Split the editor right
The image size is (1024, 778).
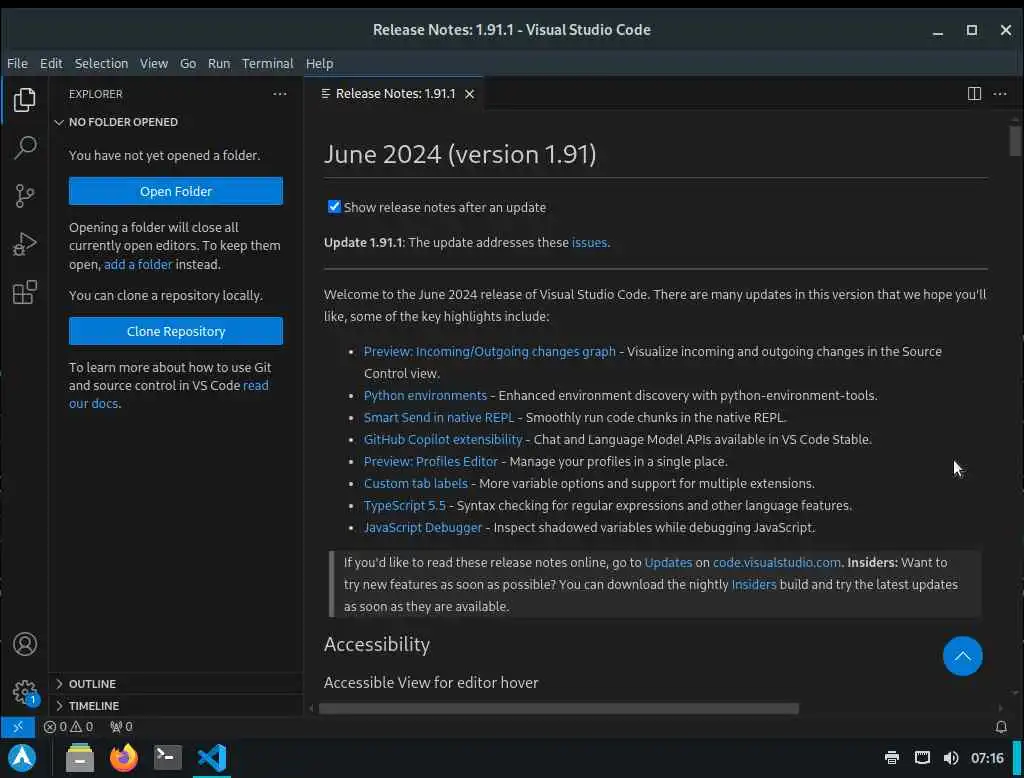click(974, 93)
